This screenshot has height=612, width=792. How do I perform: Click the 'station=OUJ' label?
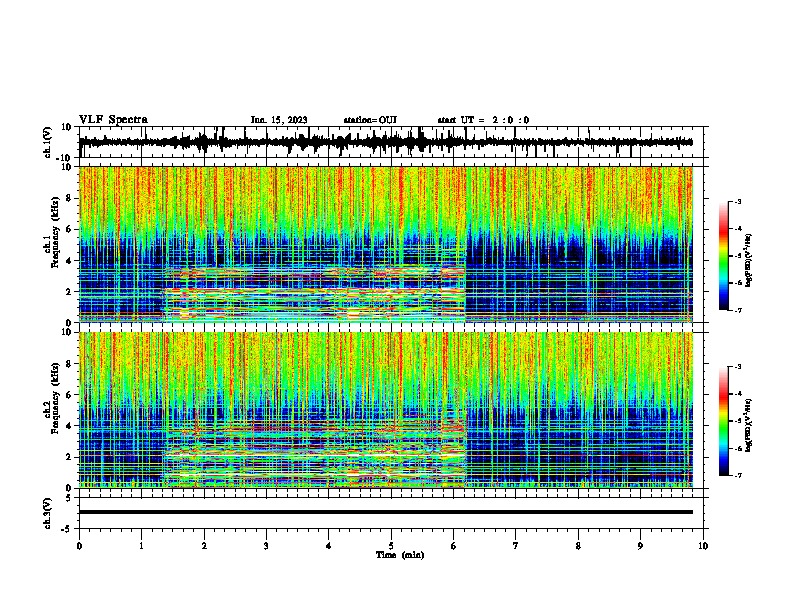[370, 120]
